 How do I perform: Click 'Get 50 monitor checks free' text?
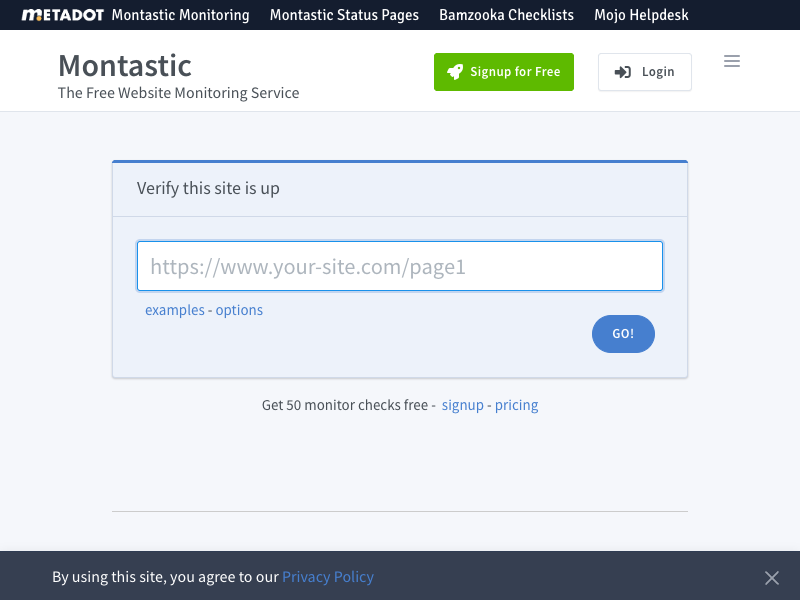click(345, 405)
